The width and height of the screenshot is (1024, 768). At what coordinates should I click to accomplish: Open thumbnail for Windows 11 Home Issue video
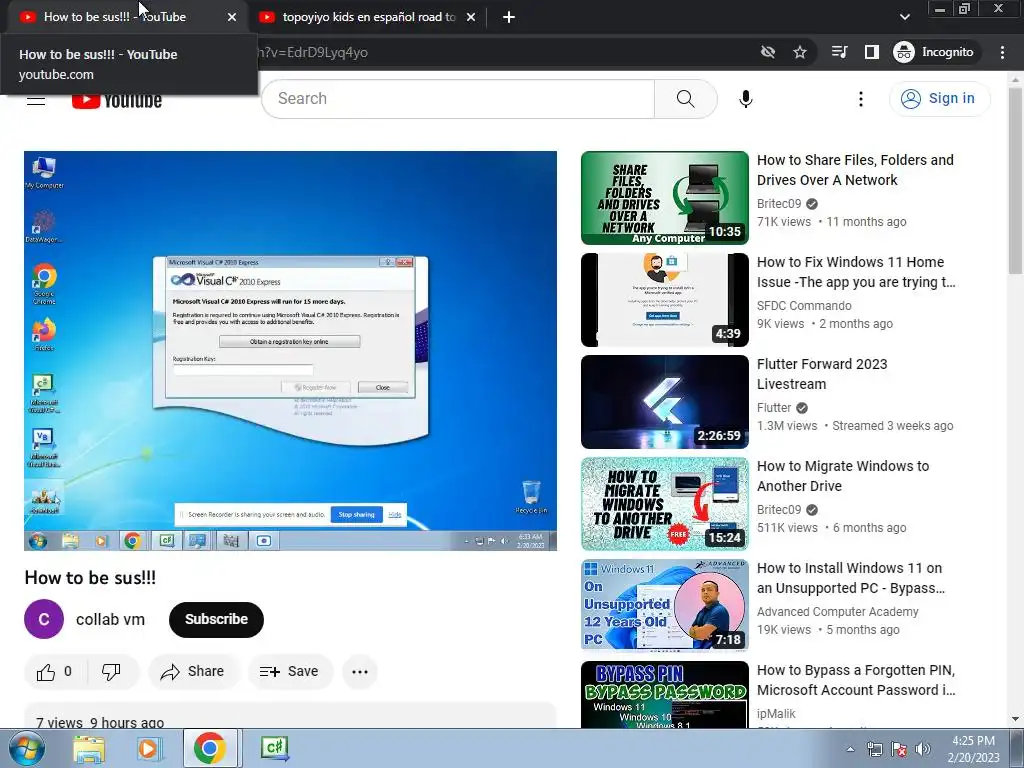665,300
